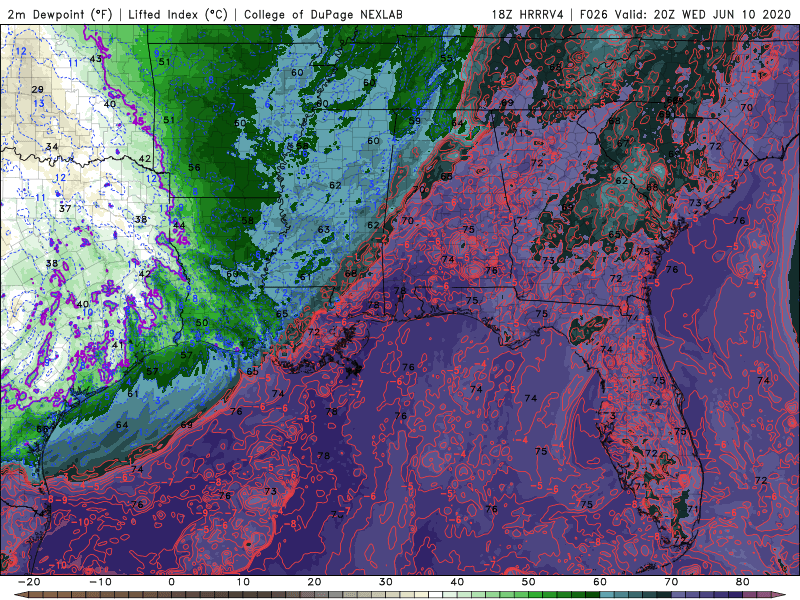Click the dewpoint value 55 on map

446,58
